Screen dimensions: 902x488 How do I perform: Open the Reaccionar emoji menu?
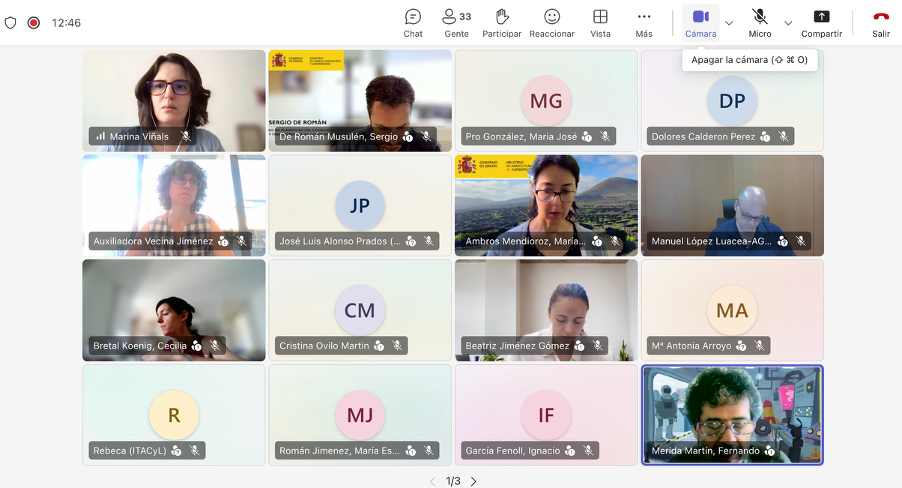pyautogui.click(x=552, y=23)
